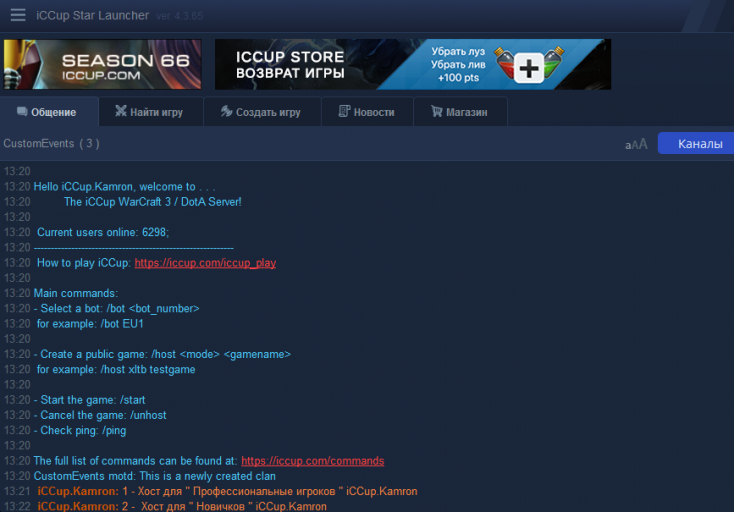
Task: Click the 'Current users online: 6298;' line
Action: click(103, 233)
